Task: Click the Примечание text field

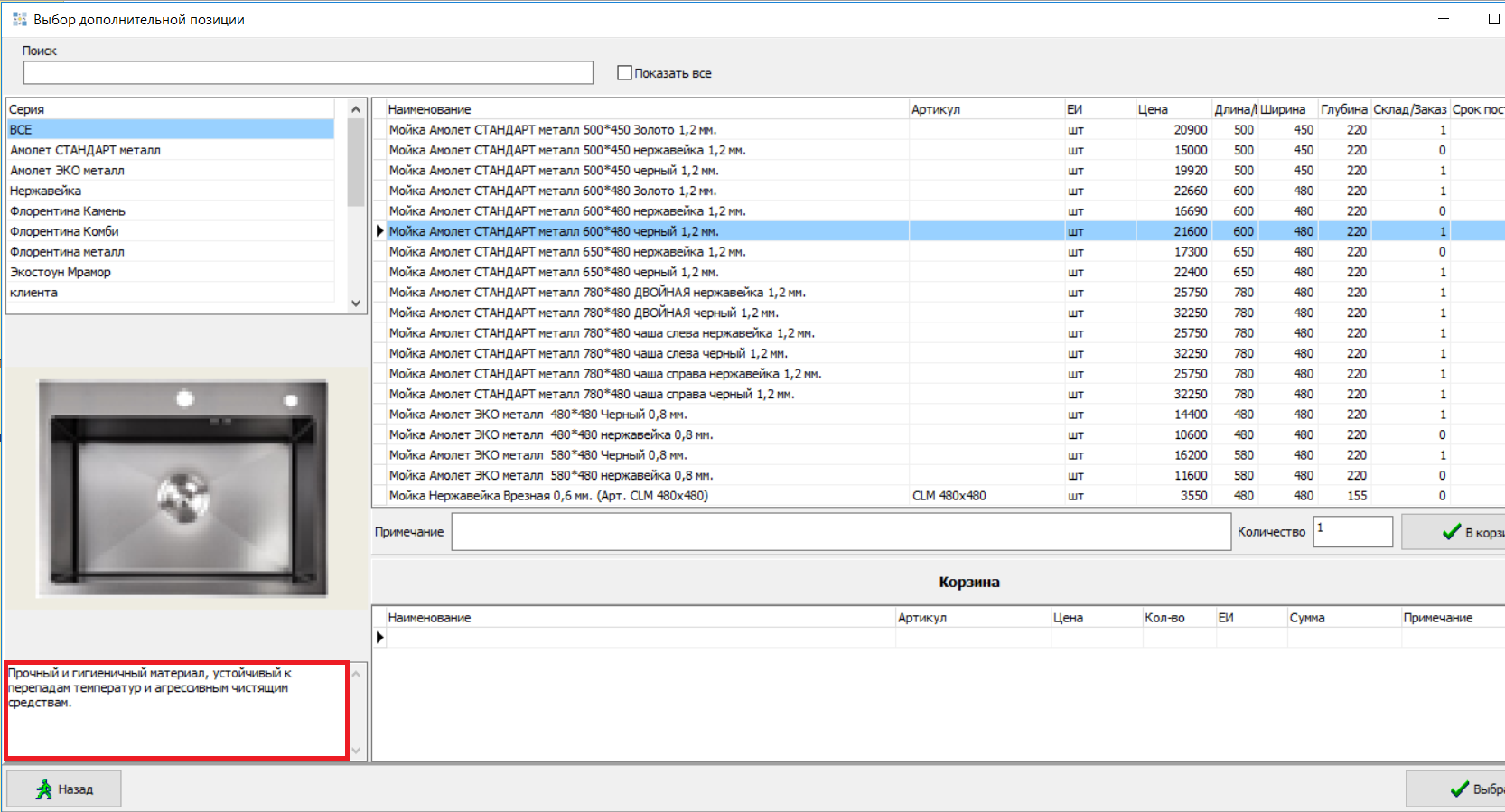Action: [x=840, y=532]
